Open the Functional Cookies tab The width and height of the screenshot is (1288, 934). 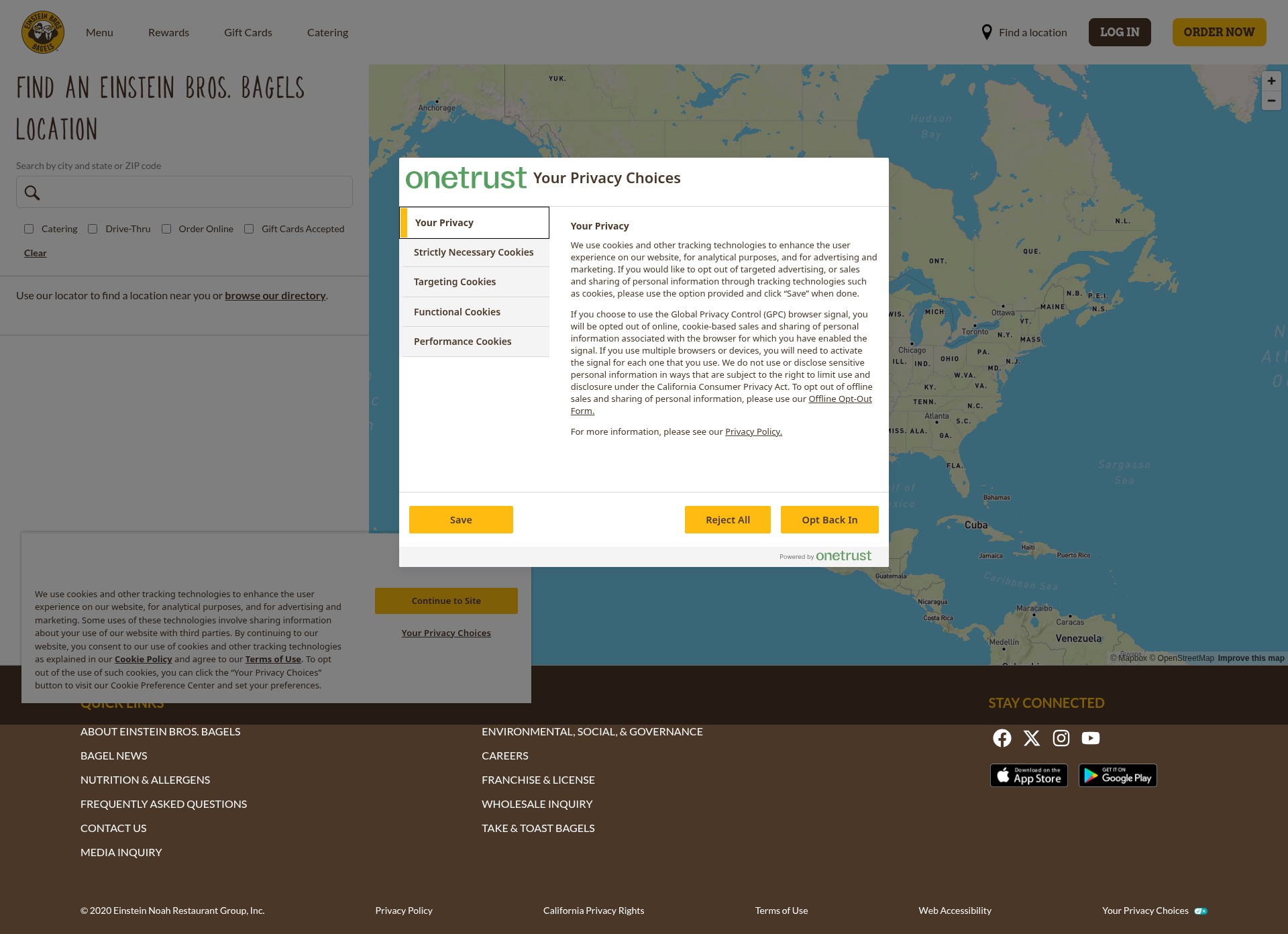pyautogui.click(x=474, y=312)
